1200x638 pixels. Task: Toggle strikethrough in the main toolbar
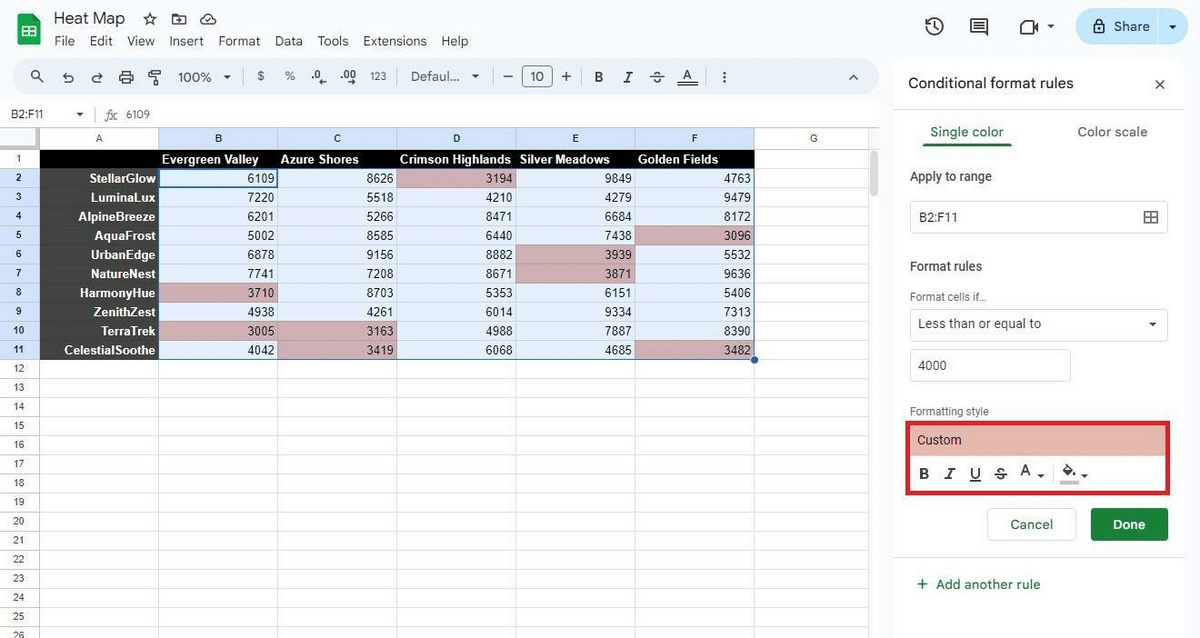[x=657, y=77]
